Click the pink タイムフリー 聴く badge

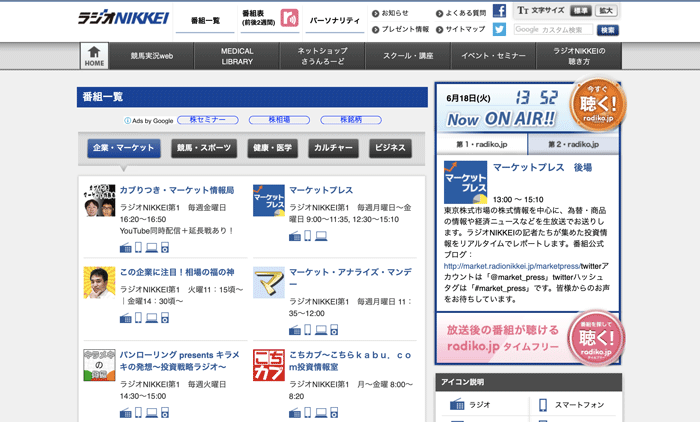pyautogui.click(x=597, y=338)
